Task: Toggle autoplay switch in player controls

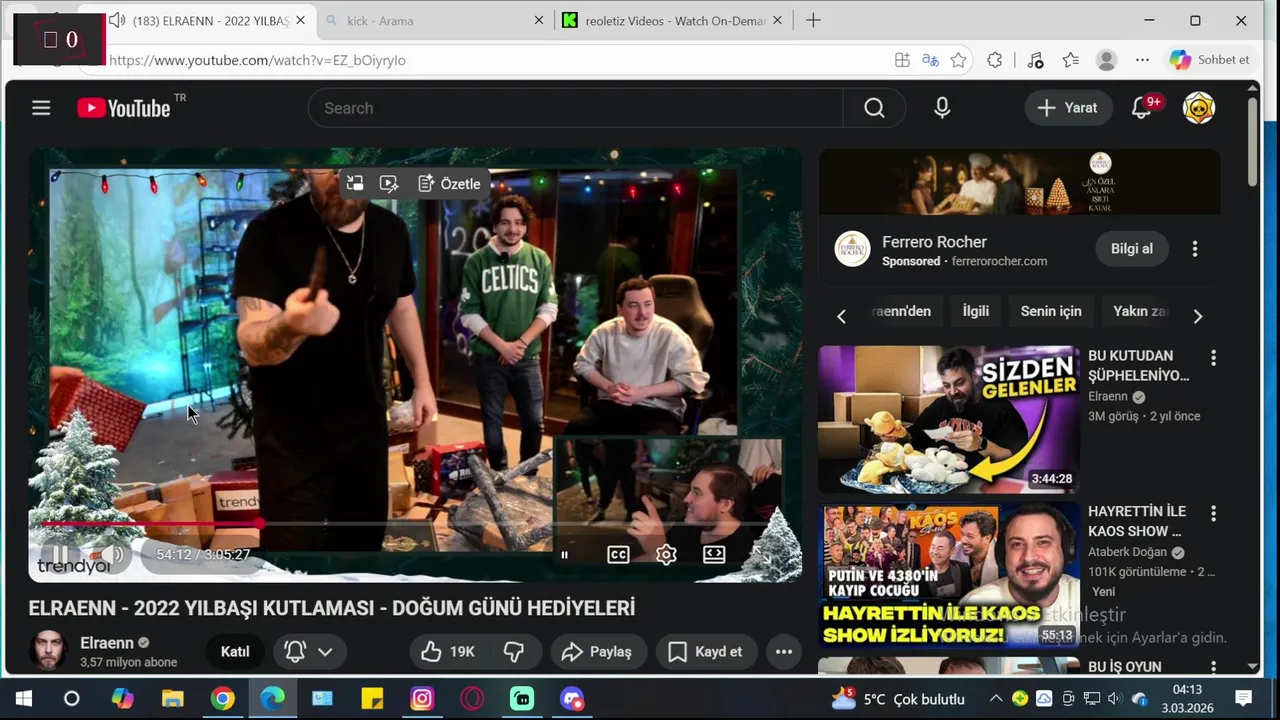Action: pos(564,555)
